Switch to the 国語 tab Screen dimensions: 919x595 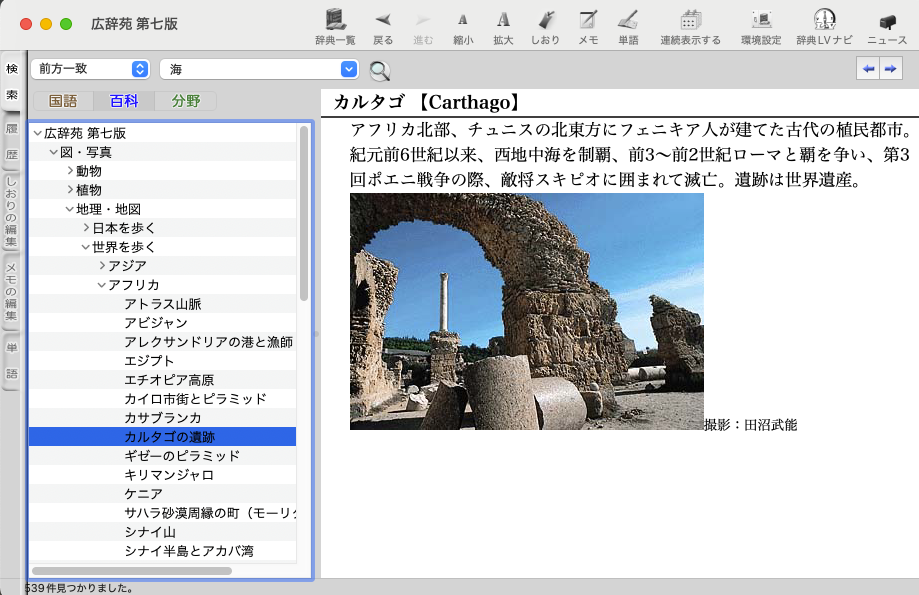click(63, 101)
